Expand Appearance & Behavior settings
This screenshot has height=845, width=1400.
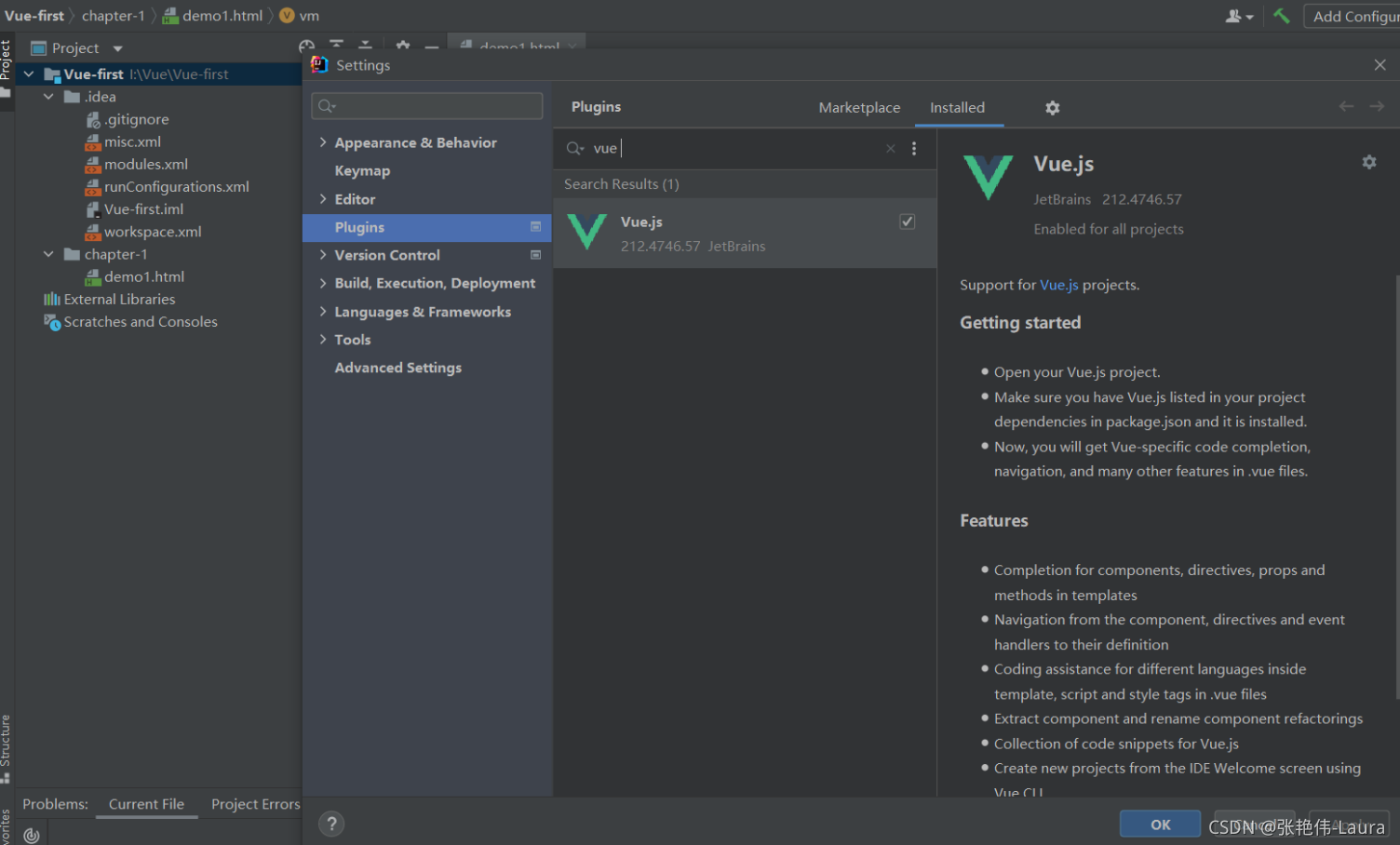(x=323, y=142)
